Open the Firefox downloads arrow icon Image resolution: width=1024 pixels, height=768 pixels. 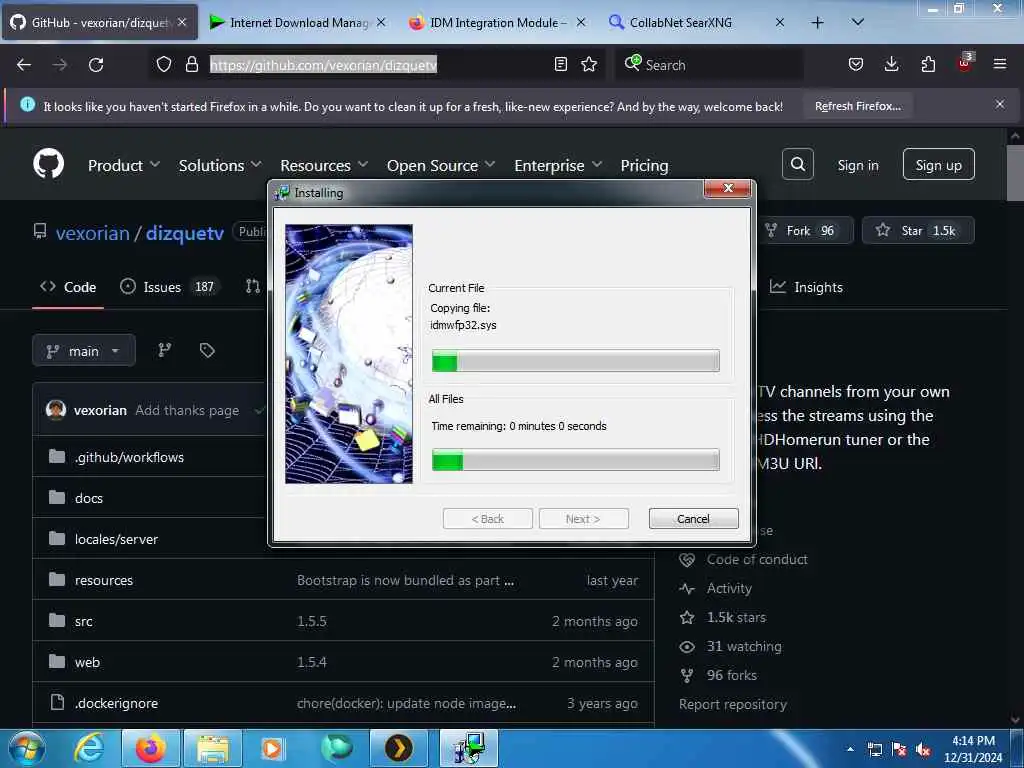891,64
